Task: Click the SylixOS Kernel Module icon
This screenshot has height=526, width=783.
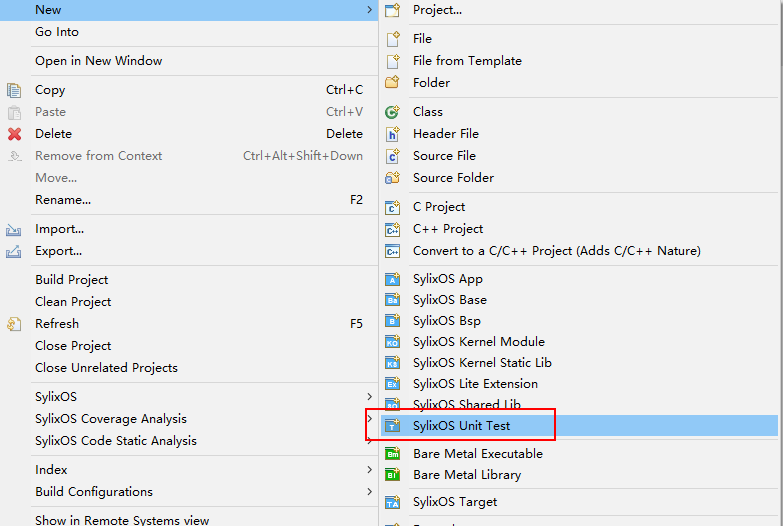Action: [x=392, y=342]
